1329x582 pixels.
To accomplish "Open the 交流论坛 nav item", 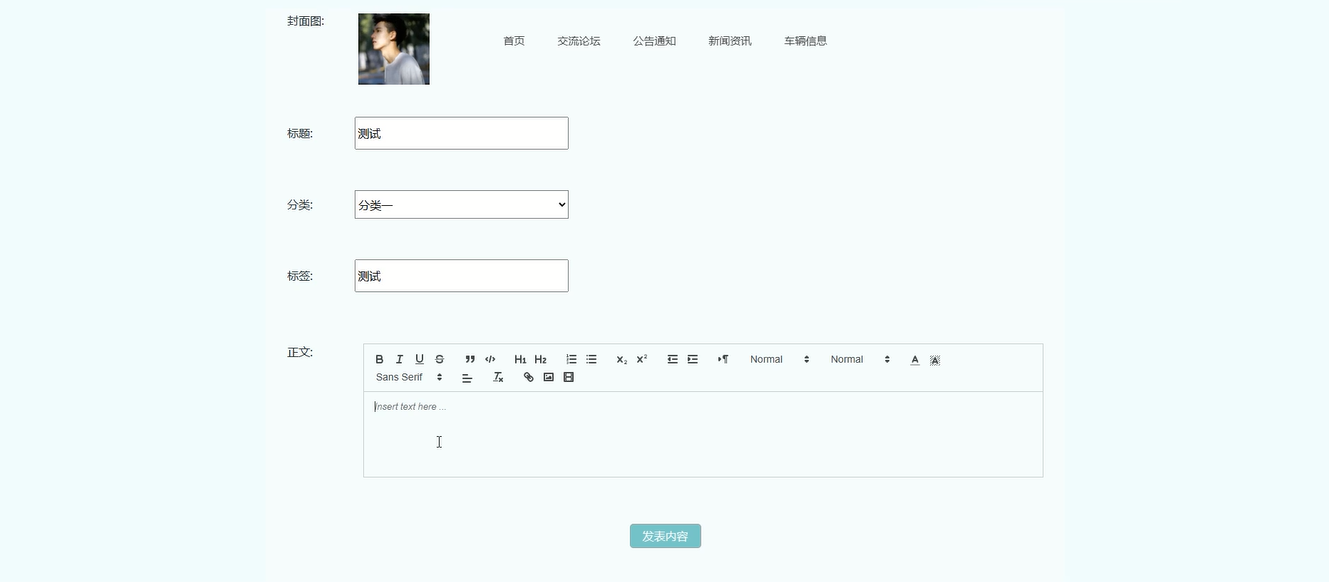I will click(579, 41).
